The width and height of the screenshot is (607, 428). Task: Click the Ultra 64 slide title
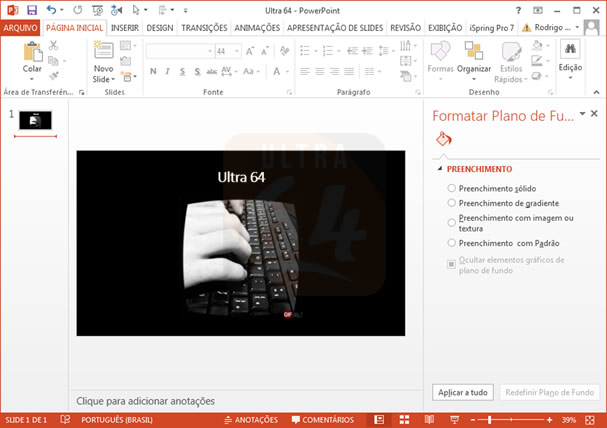coord(241,177)
